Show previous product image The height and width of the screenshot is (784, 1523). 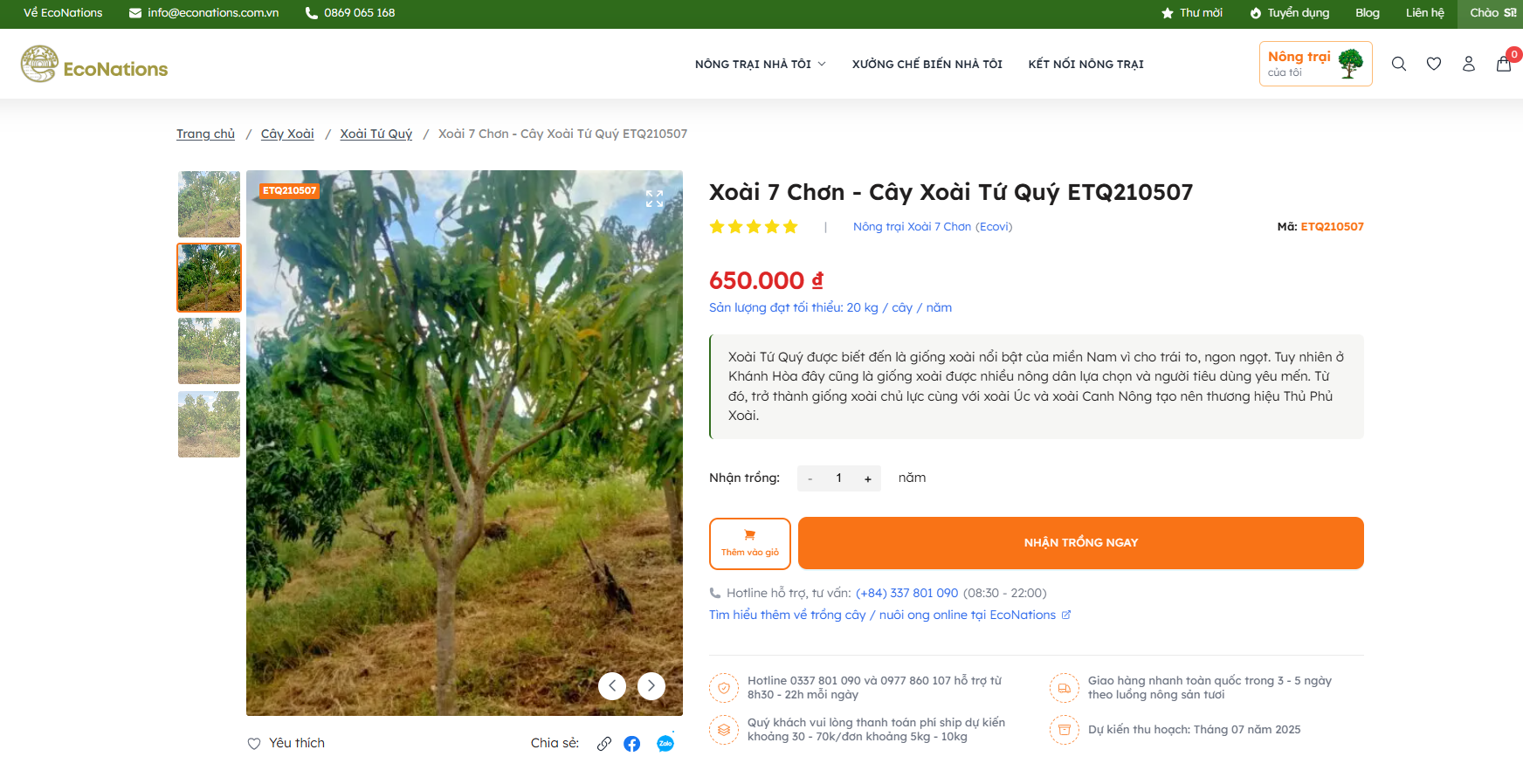tap(612, 686)
